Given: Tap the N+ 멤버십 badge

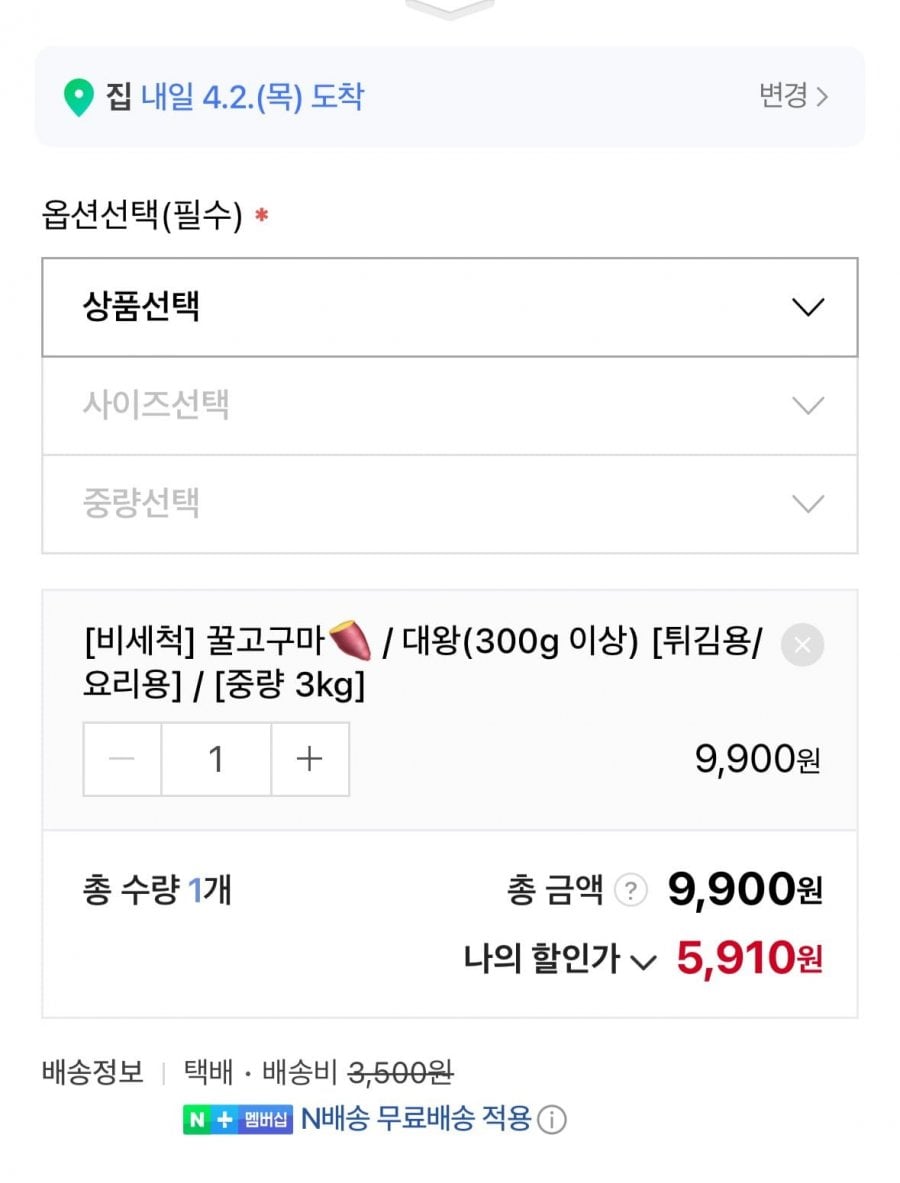Looking at the screenshot, I should (238, 1119).
